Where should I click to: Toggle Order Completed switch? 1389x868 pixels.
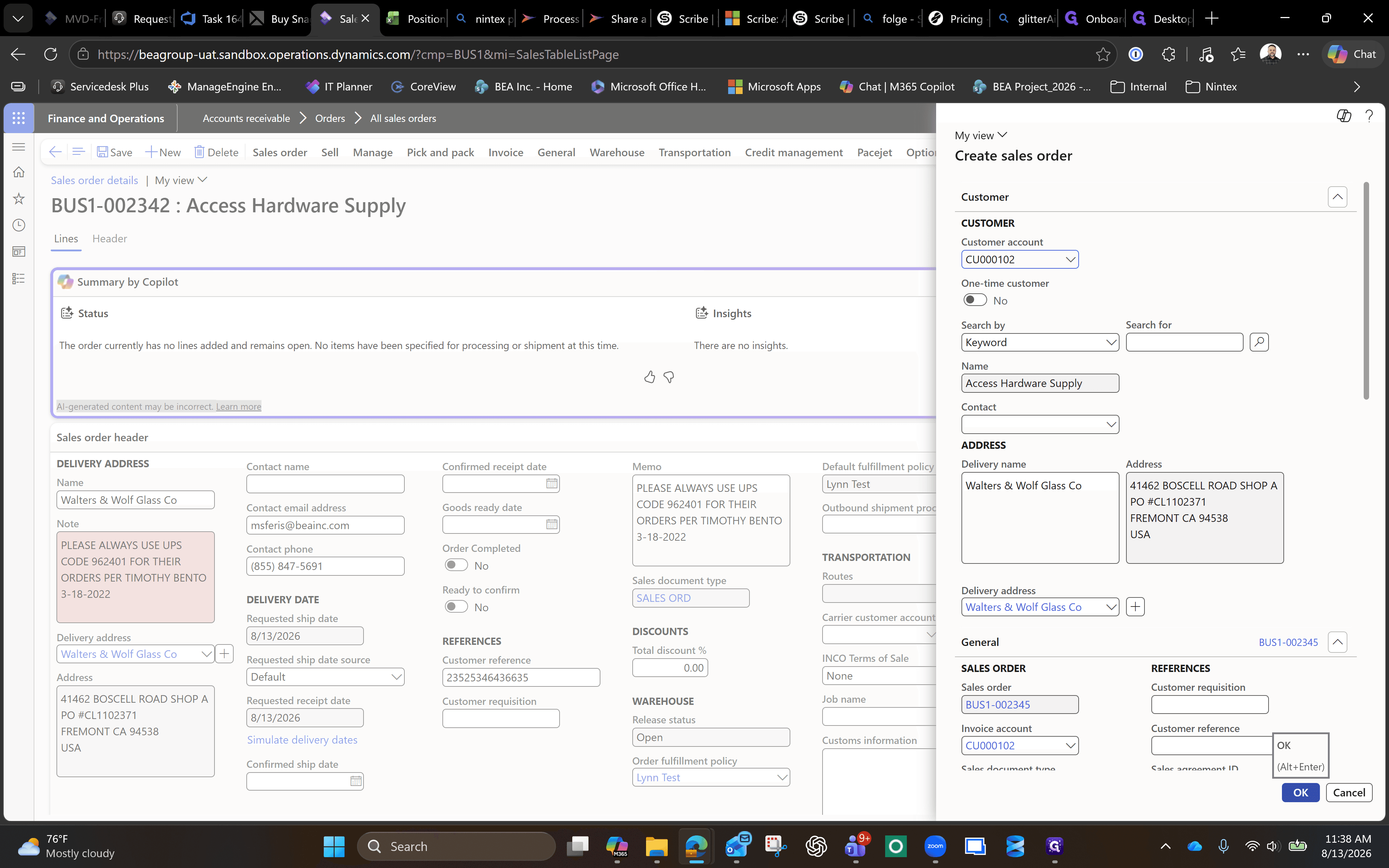[x=456, y=565]
